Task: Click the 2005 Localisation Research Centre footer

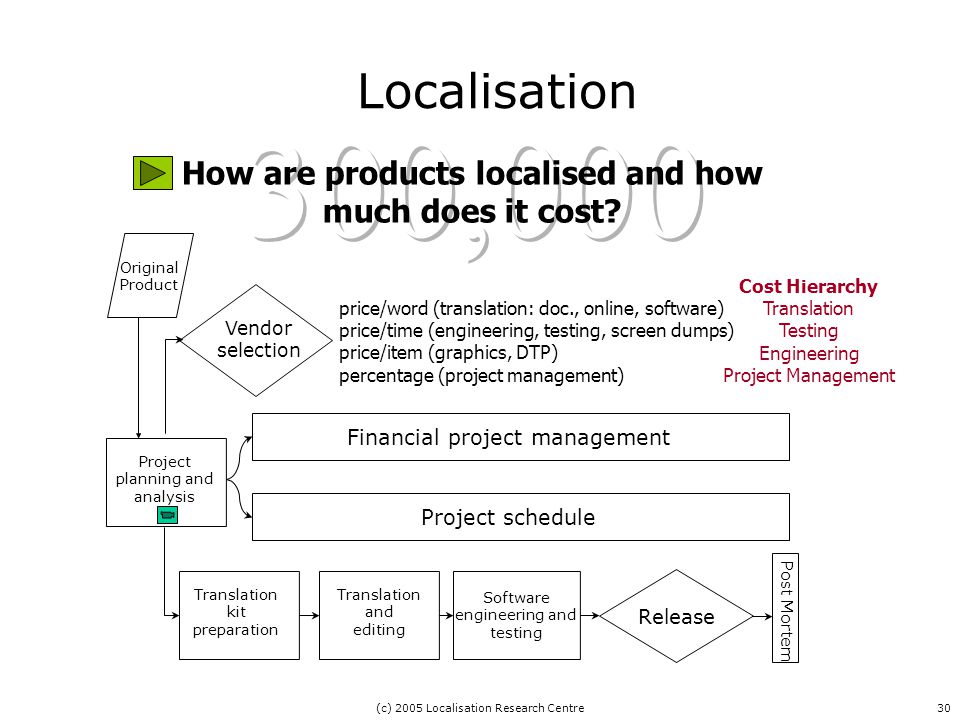Action: coord(480,708)
